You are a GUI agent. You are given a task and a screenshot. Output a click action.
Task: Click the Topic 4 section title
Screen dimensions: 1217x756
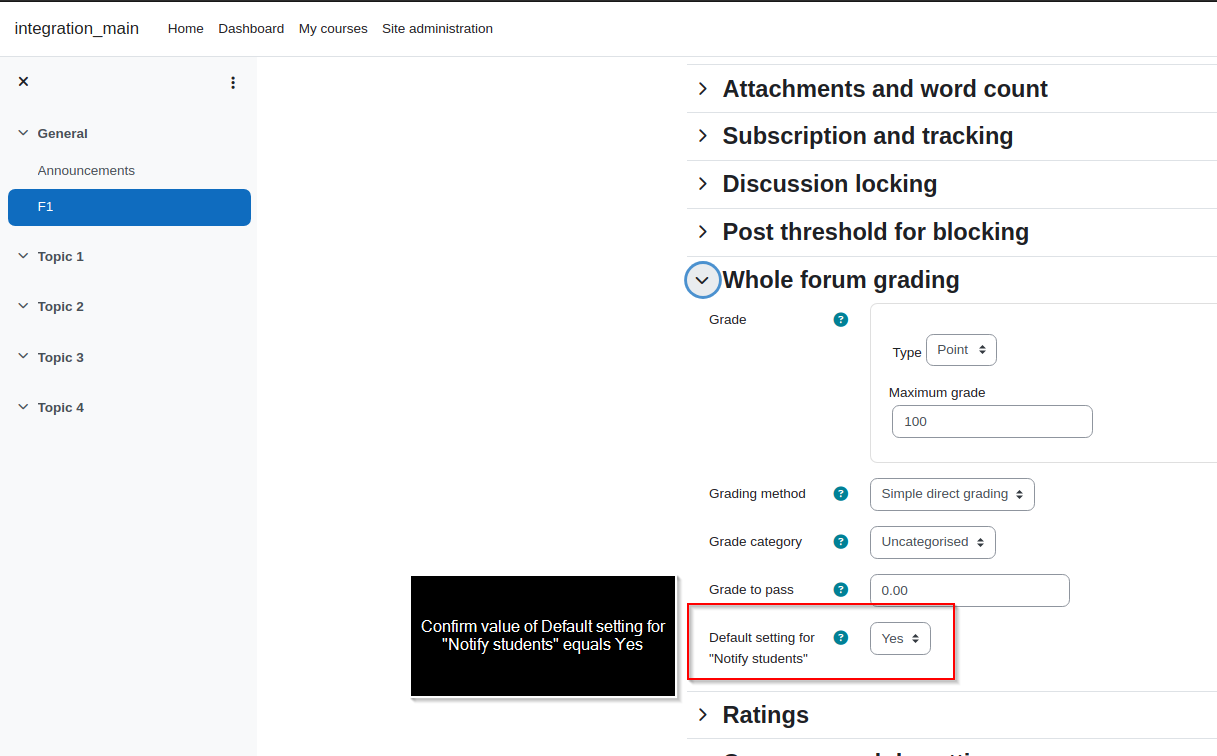click(61, 407)
